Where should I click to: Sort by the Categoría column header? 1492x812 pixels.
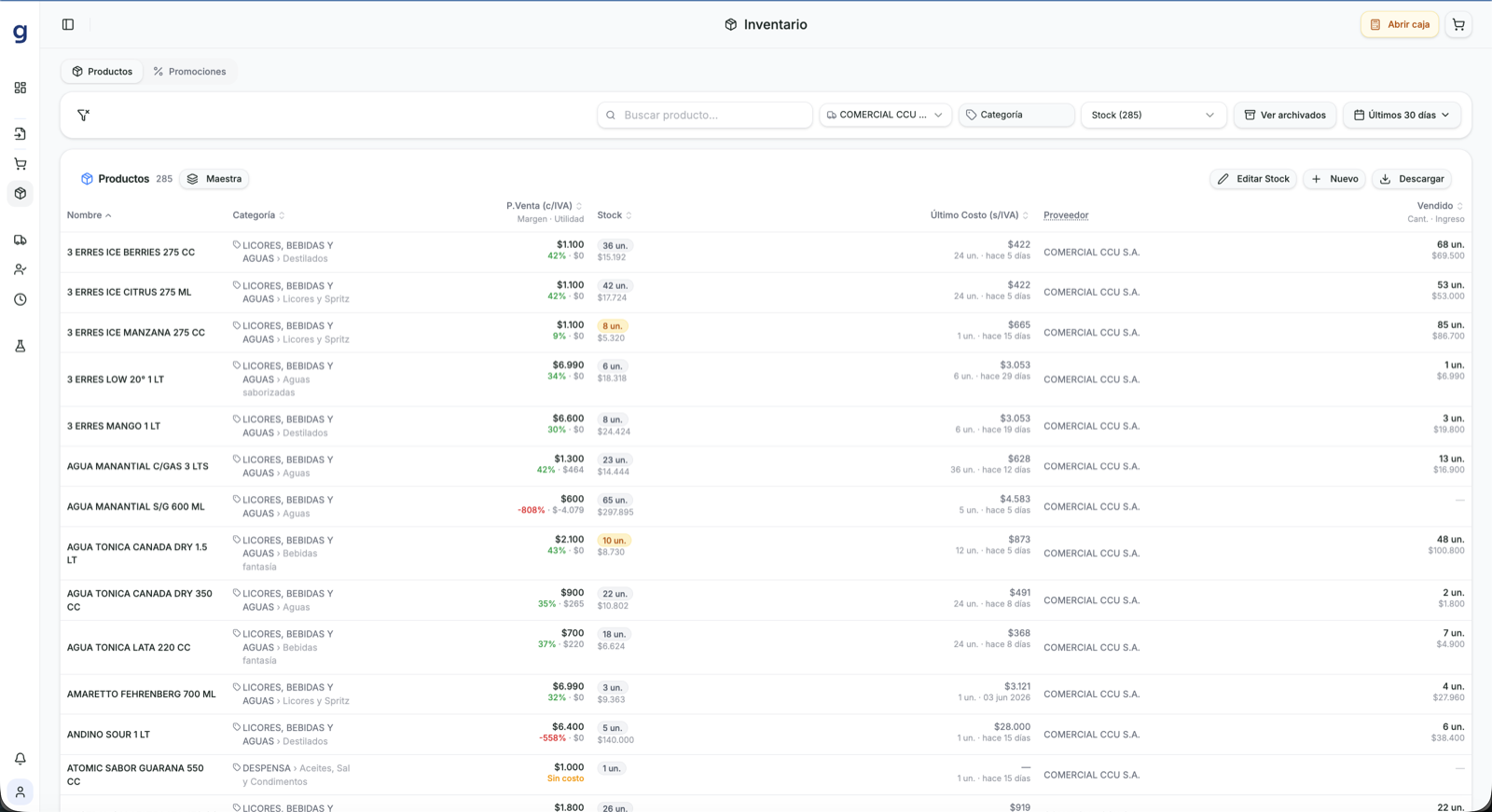tap(259, 215)
